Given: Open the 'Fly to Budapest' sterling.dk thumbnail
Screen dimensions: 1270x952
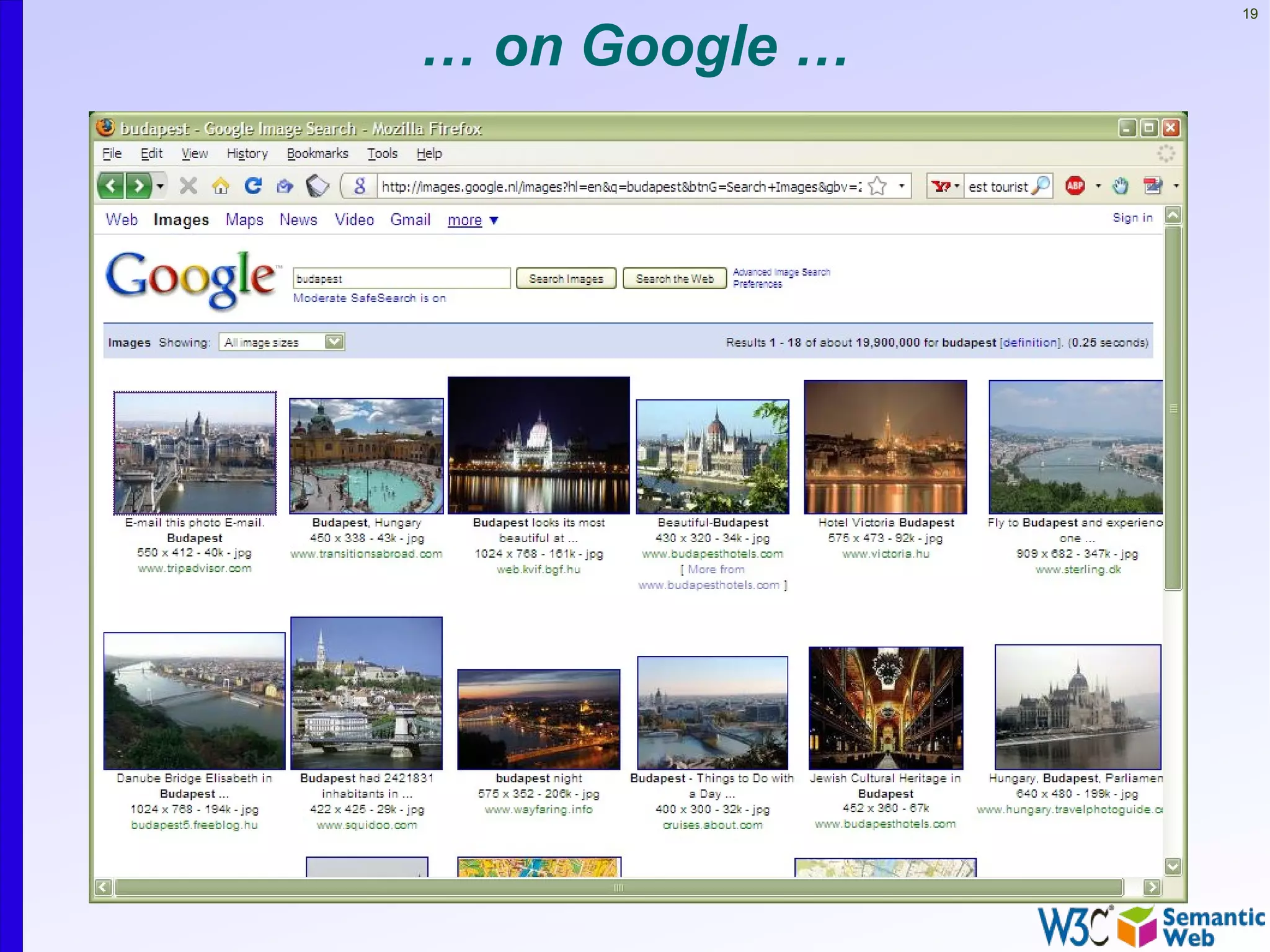Looking at the screenshot, I should pyautogui.click(x=1076, y=447).
